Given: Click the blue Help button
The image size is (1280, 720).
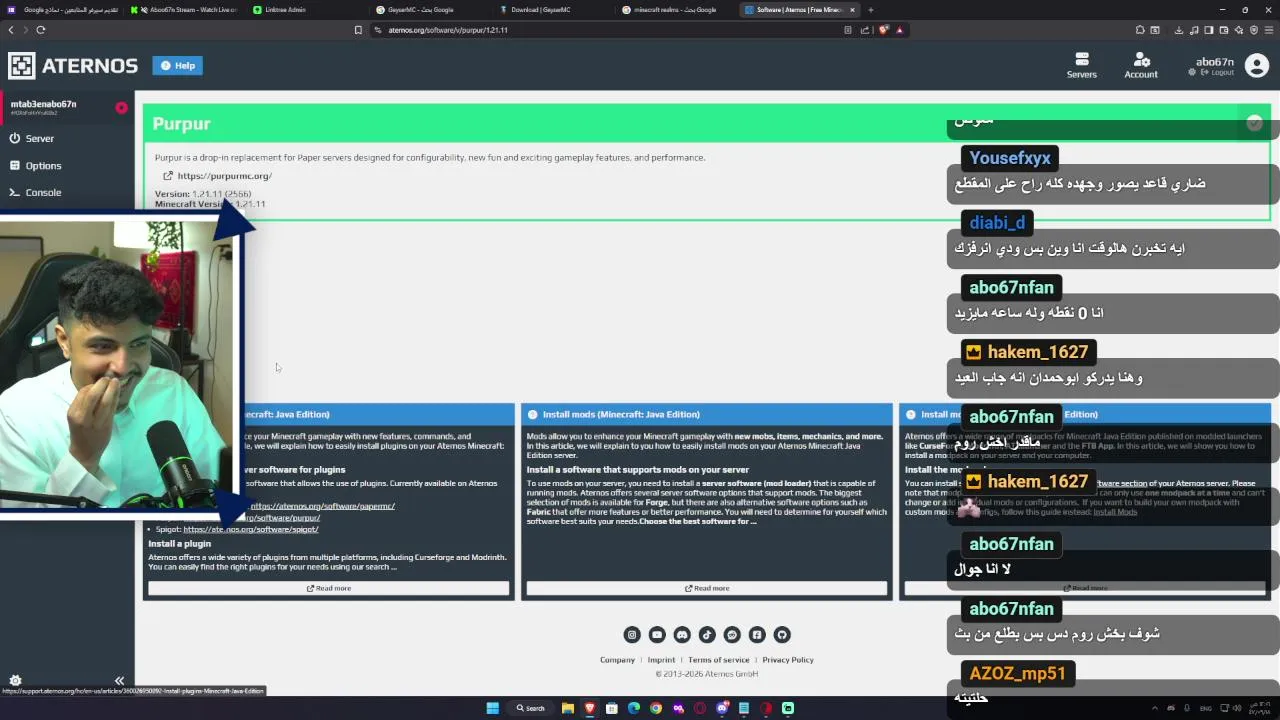Looking at the screenshot, I should [178, 66].
